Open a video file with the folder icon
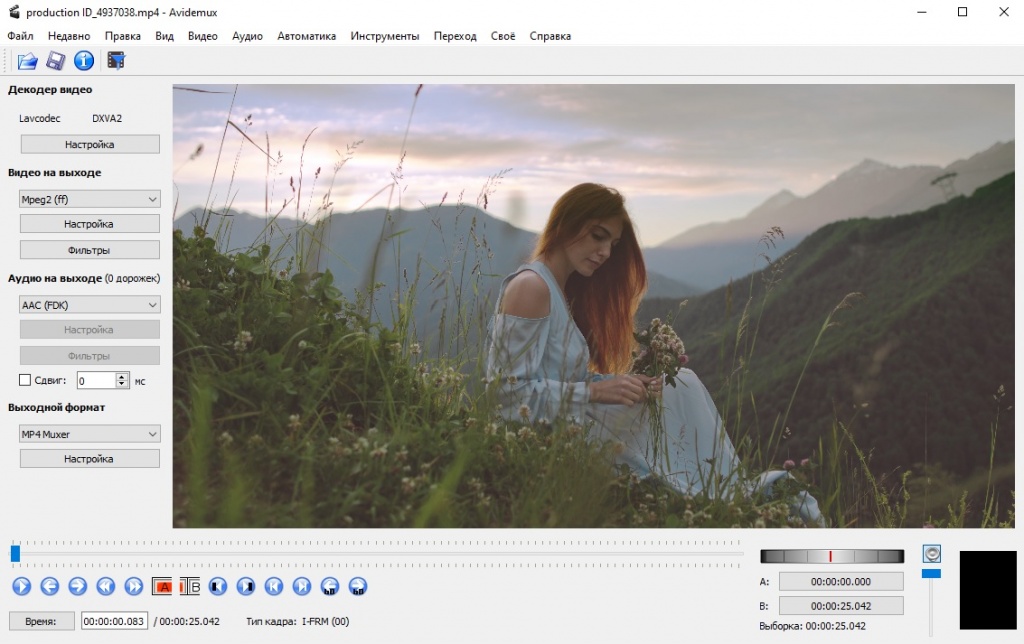The height and width of the screenshot is (644, 1024). [27, 61]
